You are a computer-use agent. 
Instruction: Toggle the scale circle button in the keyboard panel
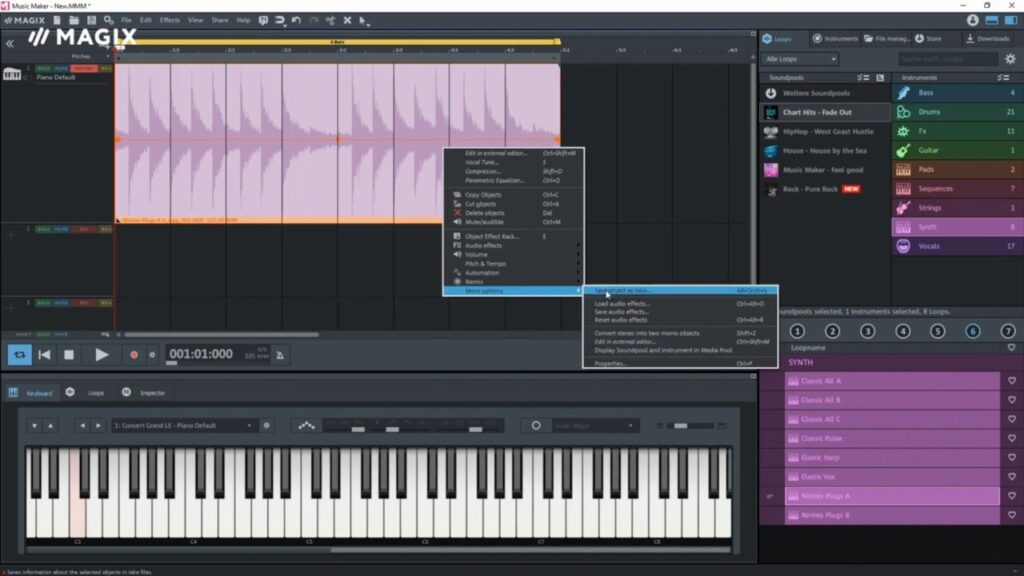click(x=536, y=426)
